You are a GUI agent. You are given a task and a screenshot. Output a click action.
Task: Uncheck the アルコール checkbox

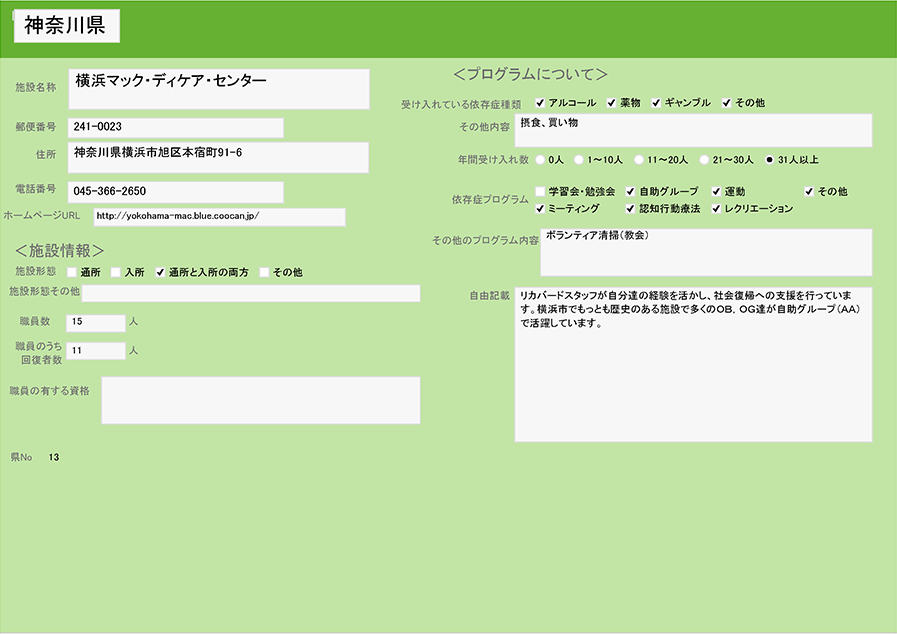541,103
